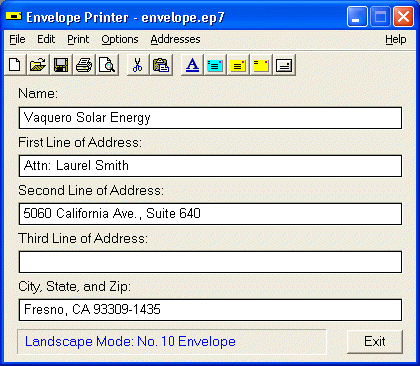Click the white envelope toolbar icon
This screenshot has height=366, width=420.
[284, 65]
